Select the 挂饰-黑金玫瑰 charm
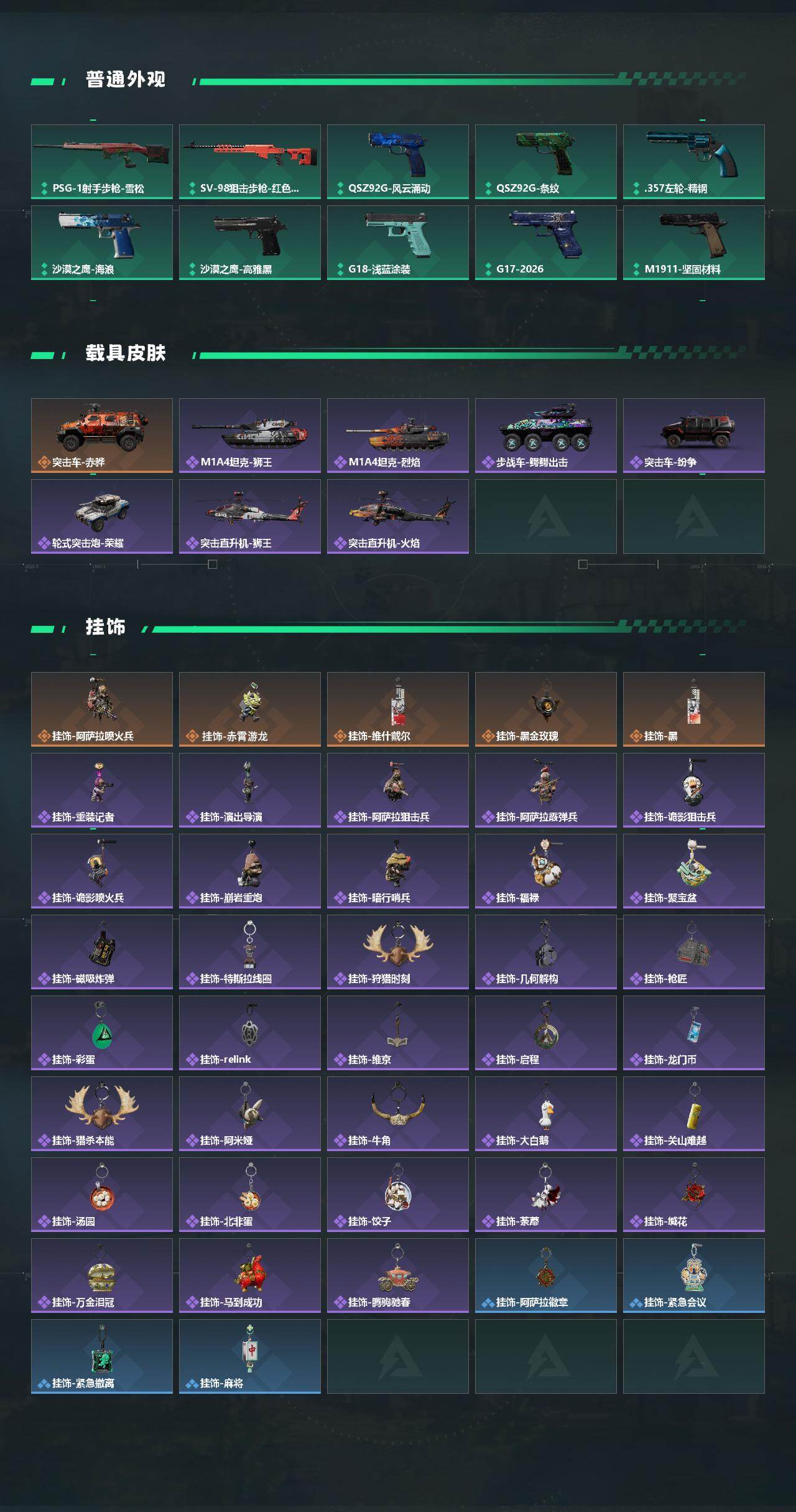This screenshot has height=1512, width=796. (x=546, y=709)
